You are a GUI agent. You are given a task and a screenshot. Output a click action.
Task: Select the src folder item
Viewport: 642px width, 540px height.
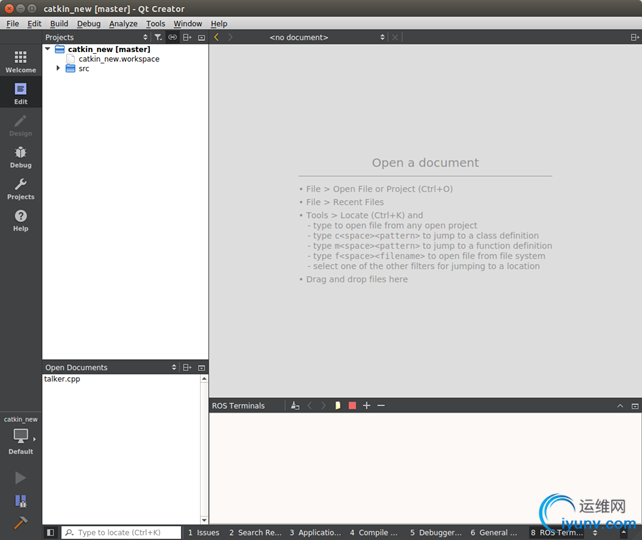pos(84,68)
